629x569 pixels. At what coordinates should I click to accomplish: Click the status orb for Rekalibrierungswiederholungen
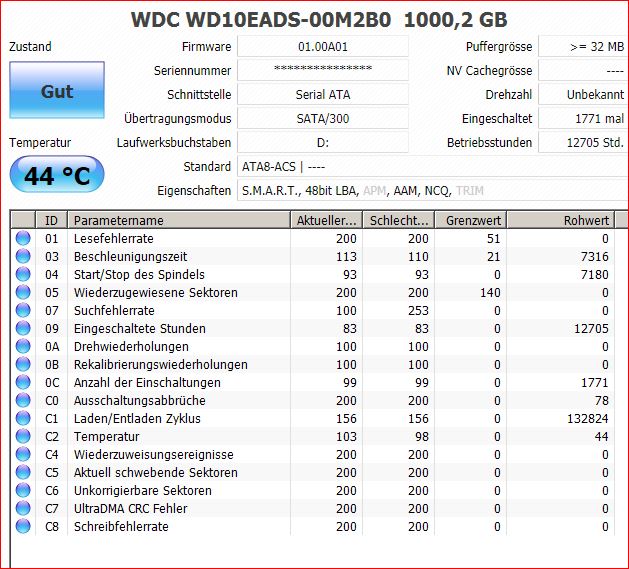23,364
